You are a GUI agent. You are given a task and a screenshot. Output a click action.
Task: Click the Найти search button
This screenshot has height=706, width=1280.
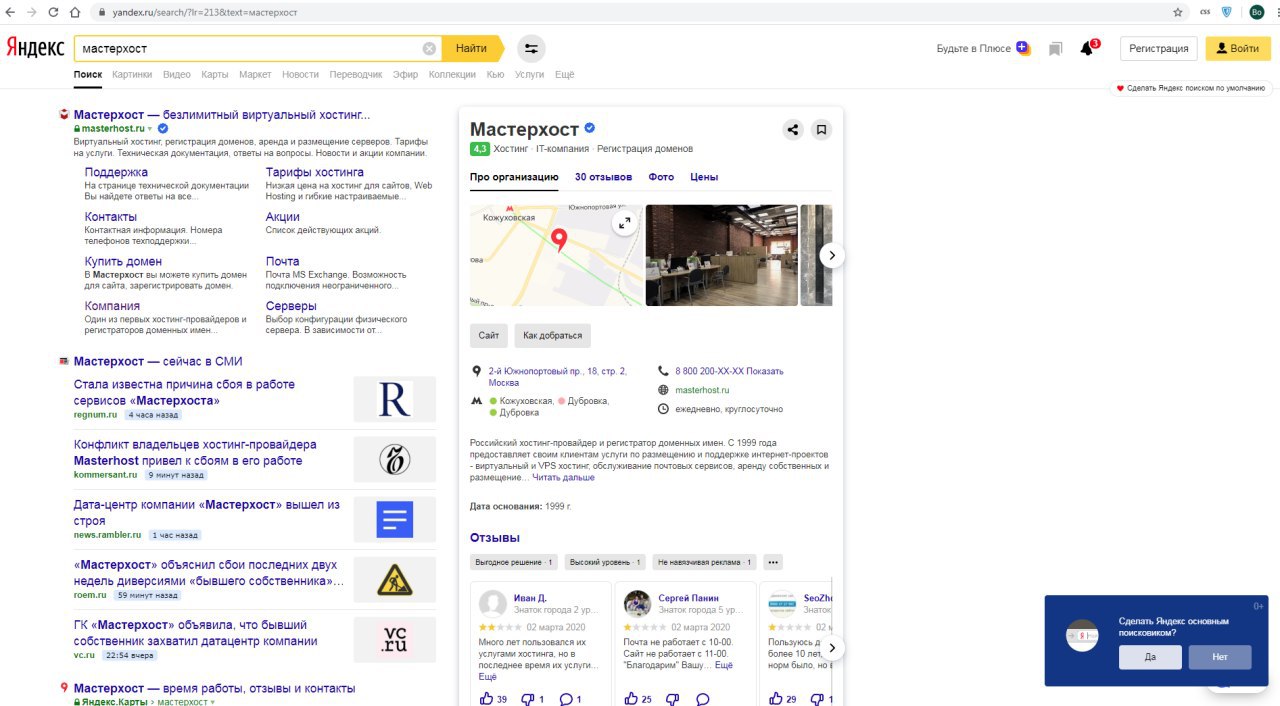coord(471,48)
